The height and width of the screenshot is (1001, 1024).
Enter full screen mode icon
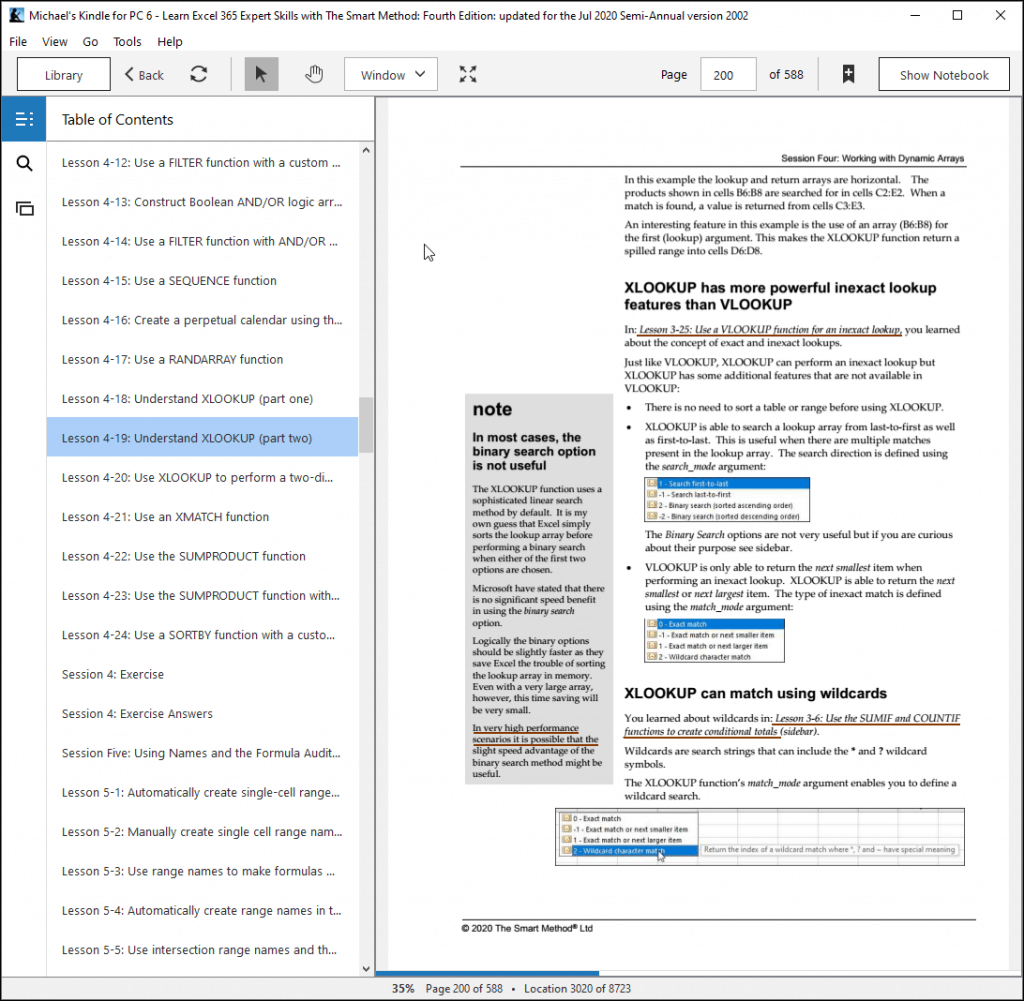point(468,74)
